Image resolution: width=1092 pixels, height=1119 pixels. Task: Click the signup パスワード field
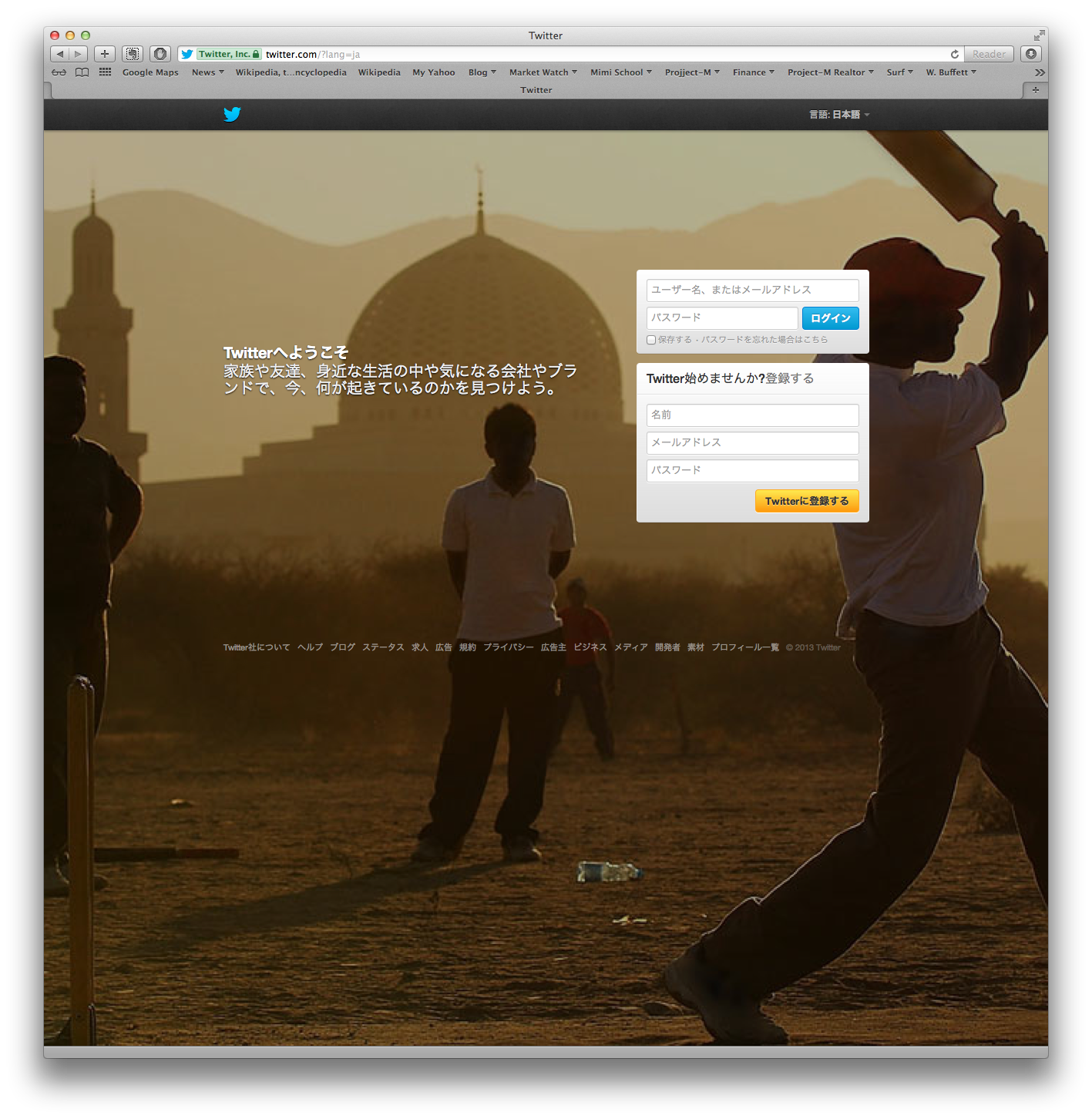(x=753, y=471)
